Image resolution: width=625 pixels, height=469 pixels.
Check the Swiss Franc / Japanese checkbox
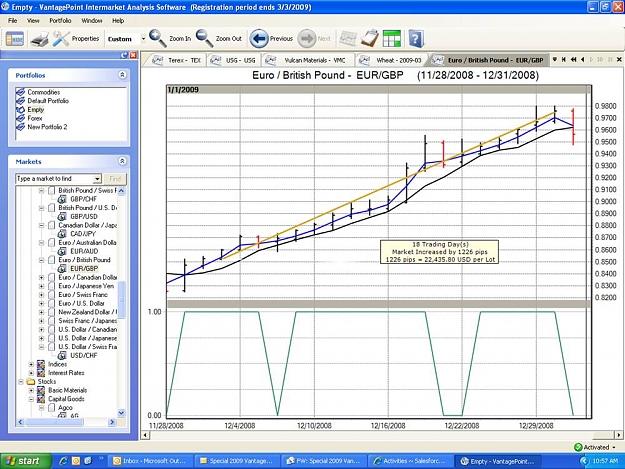pos(51,321)
